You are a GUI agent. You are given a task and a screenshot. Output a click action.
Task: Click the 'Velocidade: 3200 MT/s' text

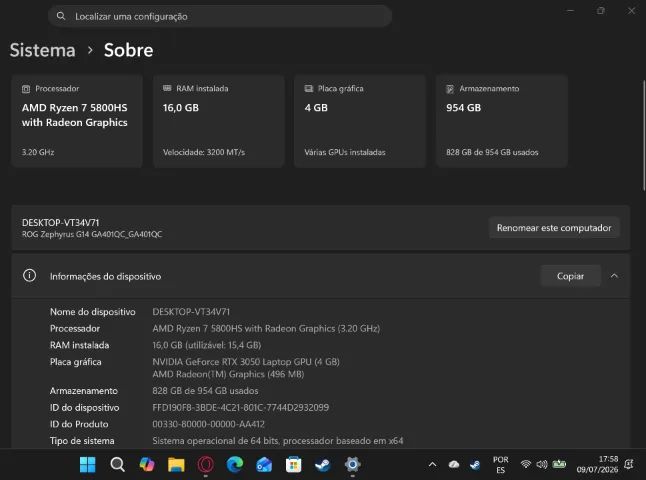point(204,152)
